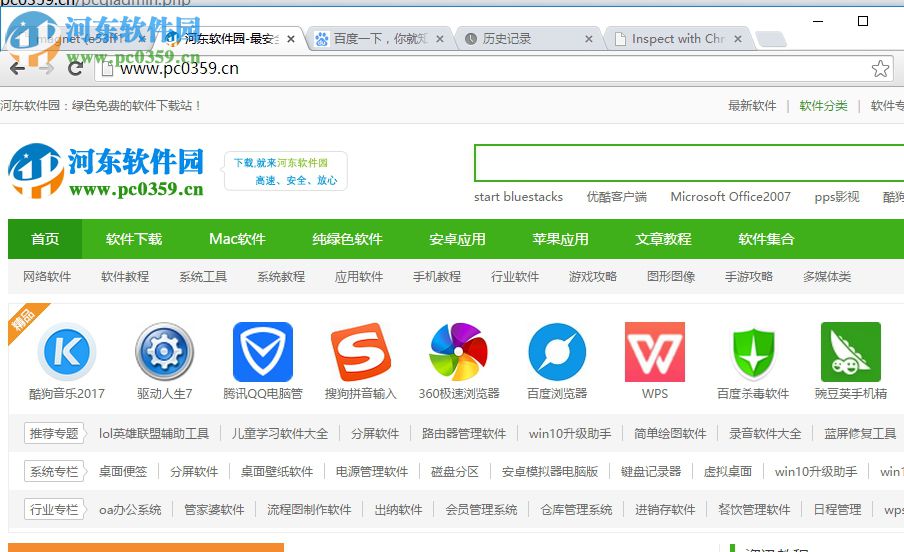904x552 pixels.
Task: Click the 优酷客户端 hot search link
Action: pos(616,197)
